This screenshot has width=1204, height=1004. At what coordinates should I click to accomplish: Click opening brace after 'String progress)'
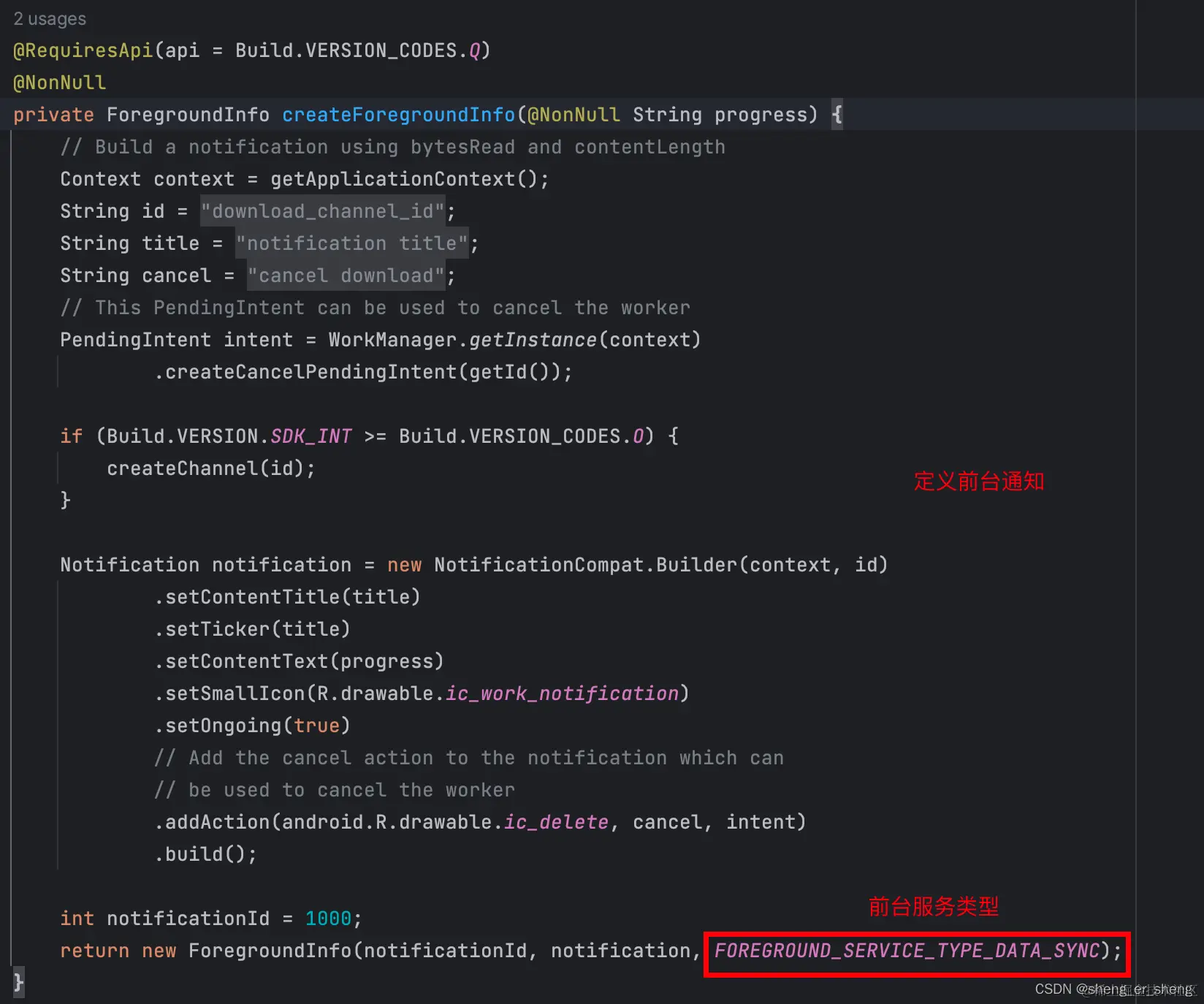[837, 115]
